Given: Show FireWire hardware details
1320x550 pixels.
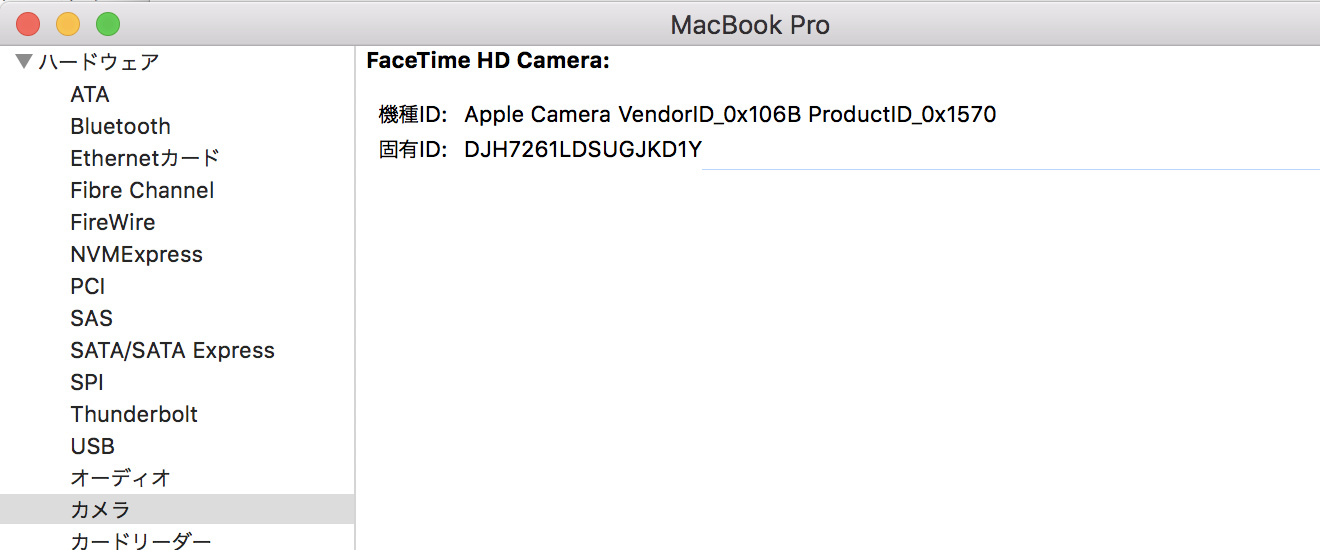Looking at the screenshot, I should 113,223.
